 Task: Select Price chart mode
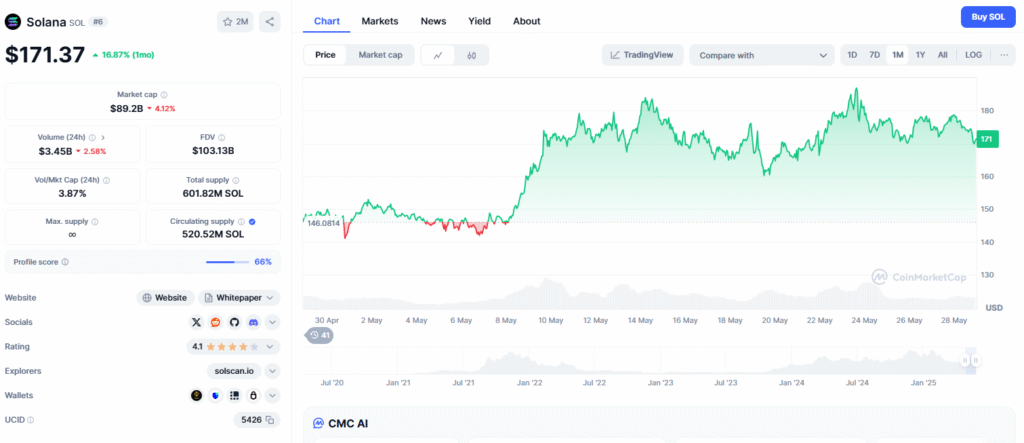(325, 55)
